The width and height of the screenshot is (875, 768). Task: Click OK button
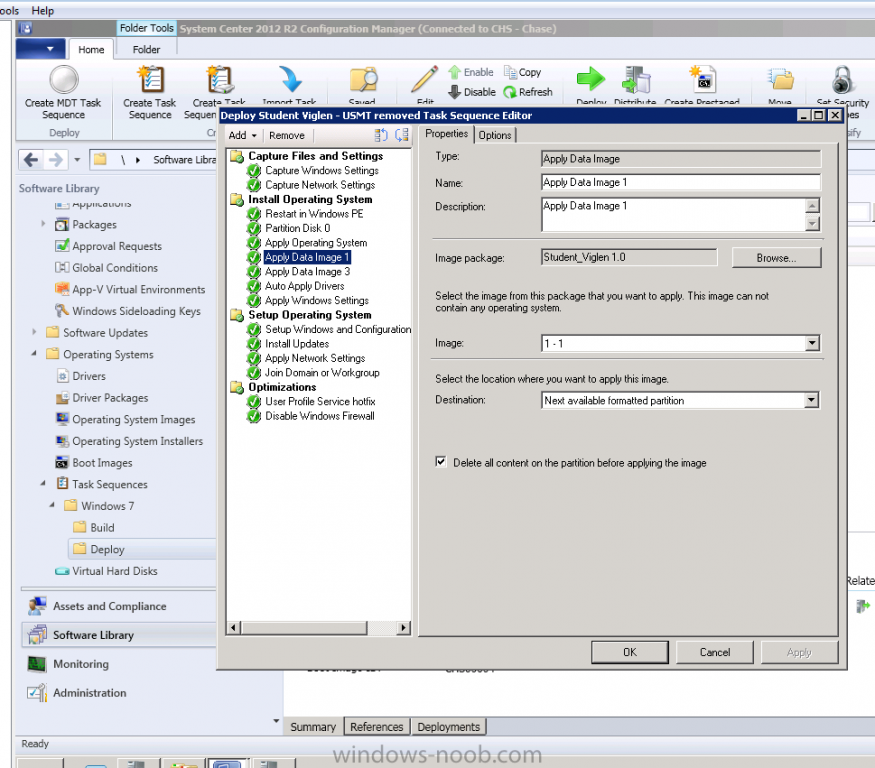point(629,652)
